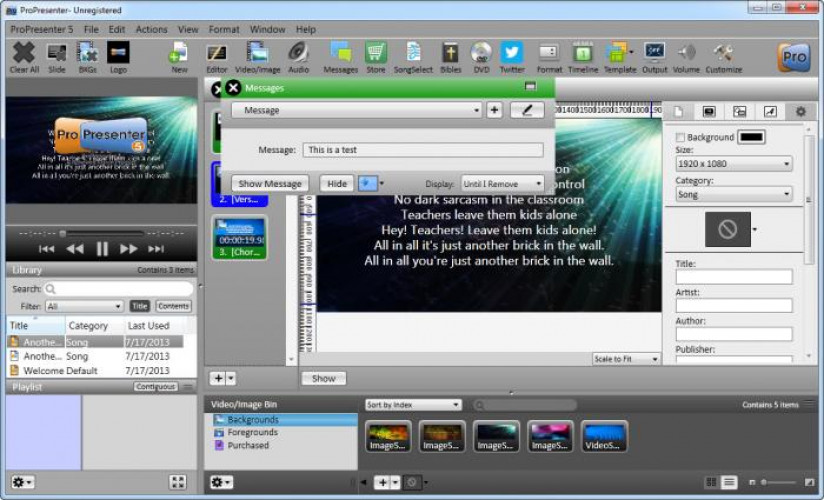Click the Show button below editor
The height and width of the screenshot is (500, 824).
click(x=324, y=379)
